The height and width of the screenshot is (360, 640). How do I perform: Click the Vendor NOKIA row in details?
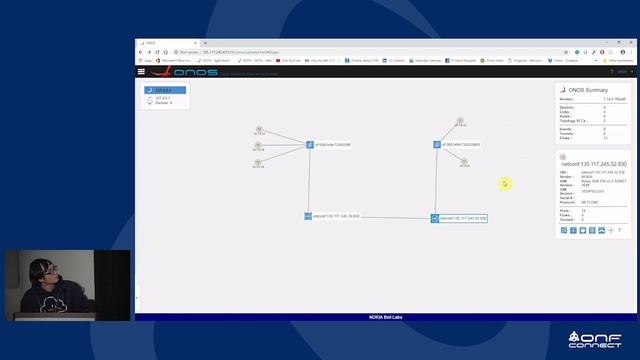[593, 177]
